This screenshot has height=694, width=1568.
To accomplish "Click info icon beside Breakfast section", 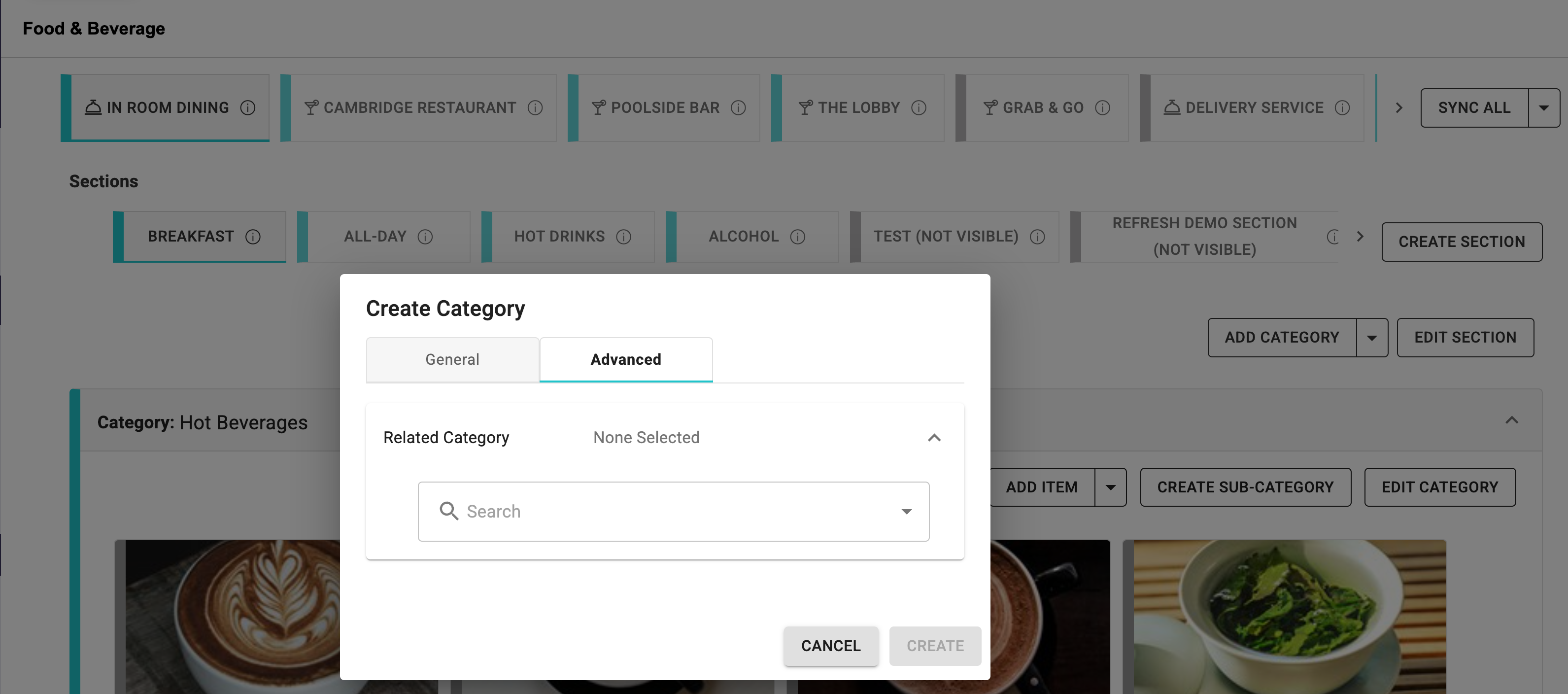I will [253, 236].
